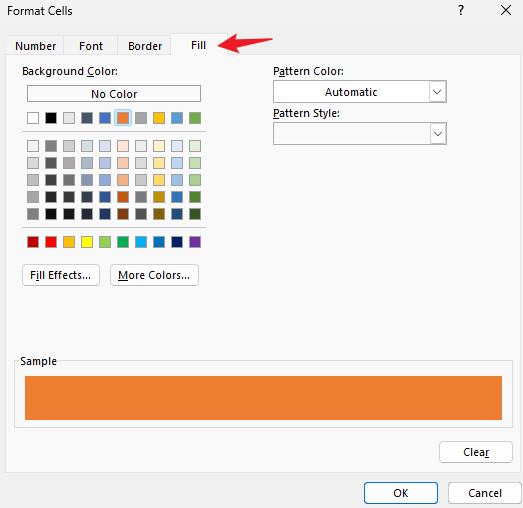Click the Clear button
This screenshot has height=508, width=523.
click(x=476, y=452)
